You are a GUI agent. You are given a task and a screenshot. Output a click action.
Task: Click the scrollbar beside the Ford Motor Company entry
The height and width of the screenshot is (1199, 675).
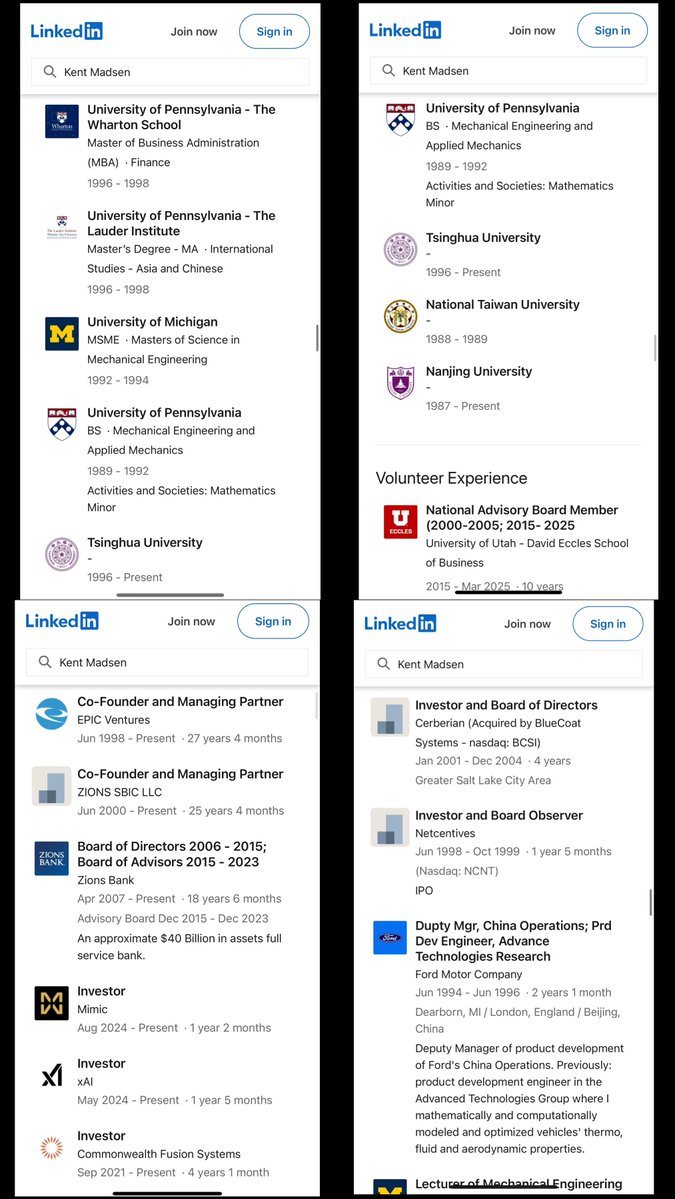click(x=651, y=902)
